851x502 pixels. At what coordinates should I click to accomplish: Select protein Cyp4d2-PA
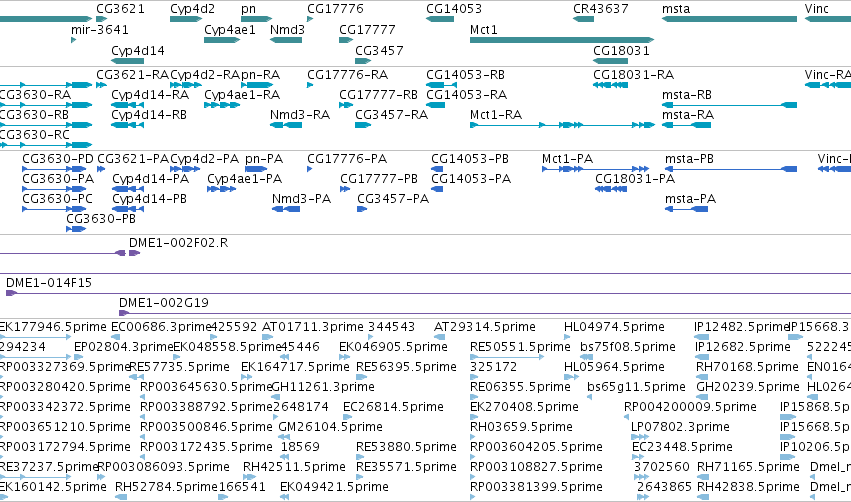pyautogui.click(x=204, y=158)
